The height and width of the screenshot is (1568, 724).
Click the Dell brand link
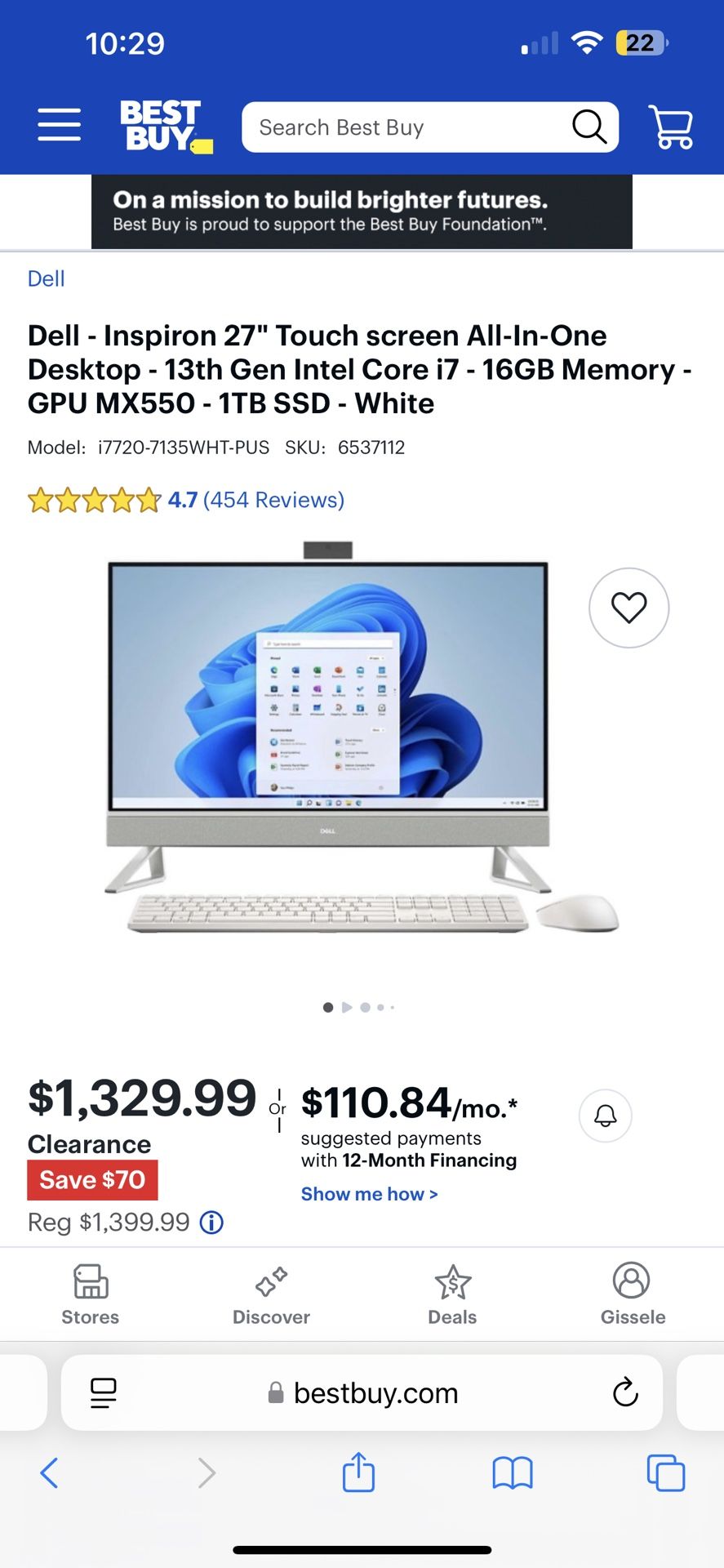click(46, 279)
